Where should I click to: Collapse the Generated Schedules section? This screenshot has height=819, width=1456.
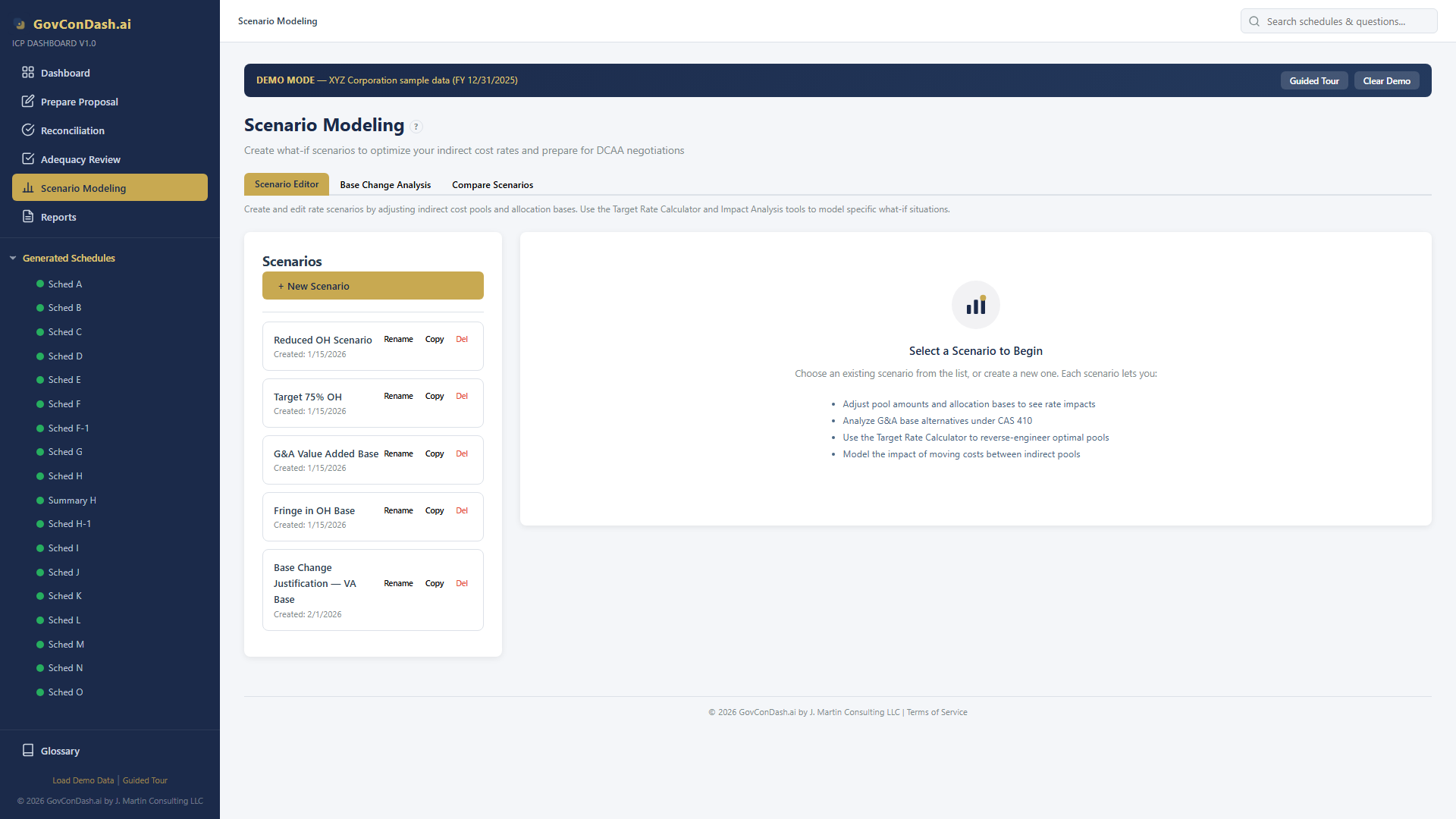click(13, 259)
